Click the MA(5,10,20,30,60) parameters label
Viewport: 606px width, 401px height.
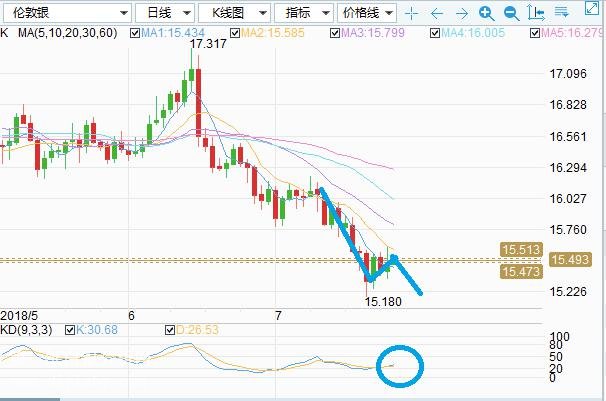pos(67,33)
